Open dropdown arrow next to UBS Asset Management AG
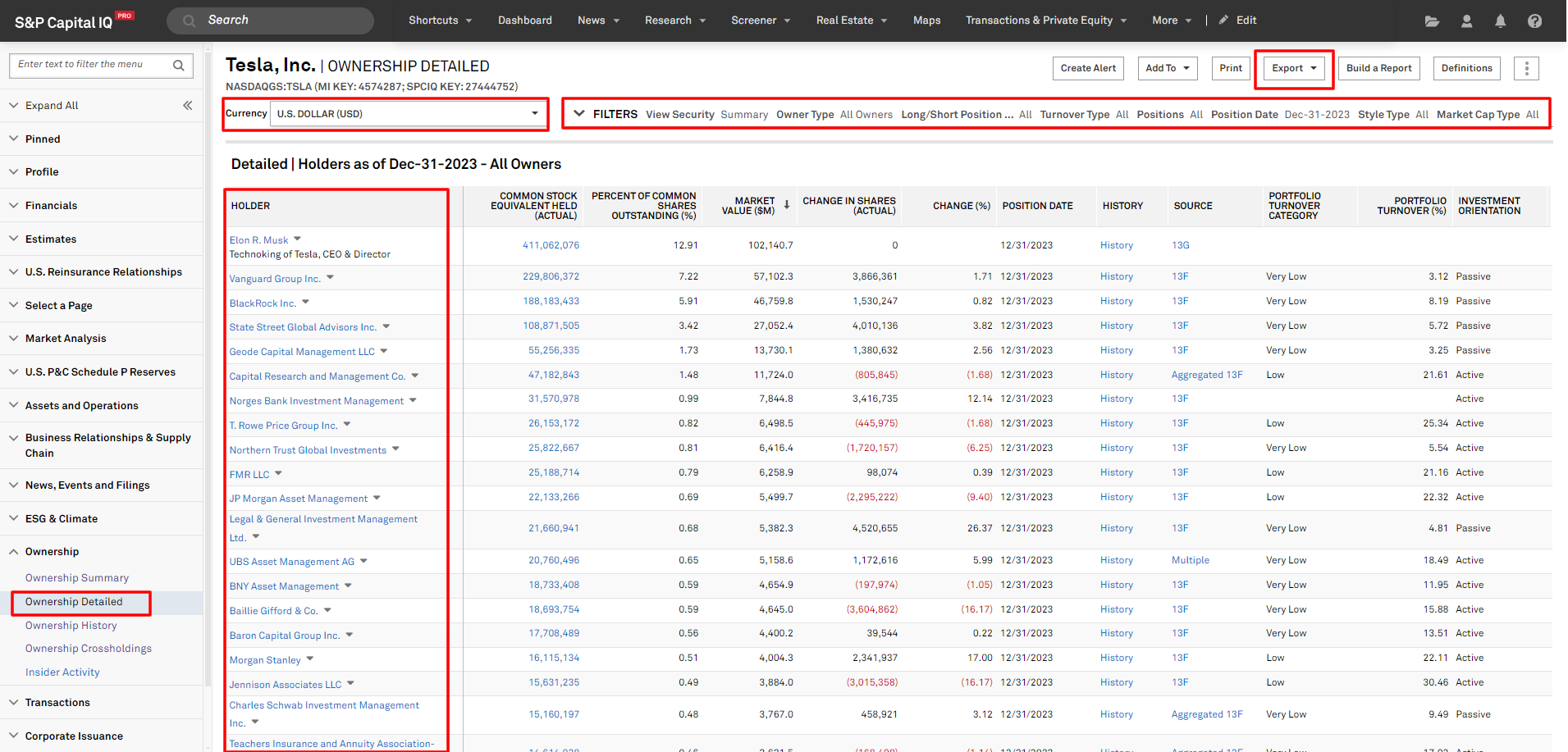This screenshot has height=752, width=1568. coord(363,561)
